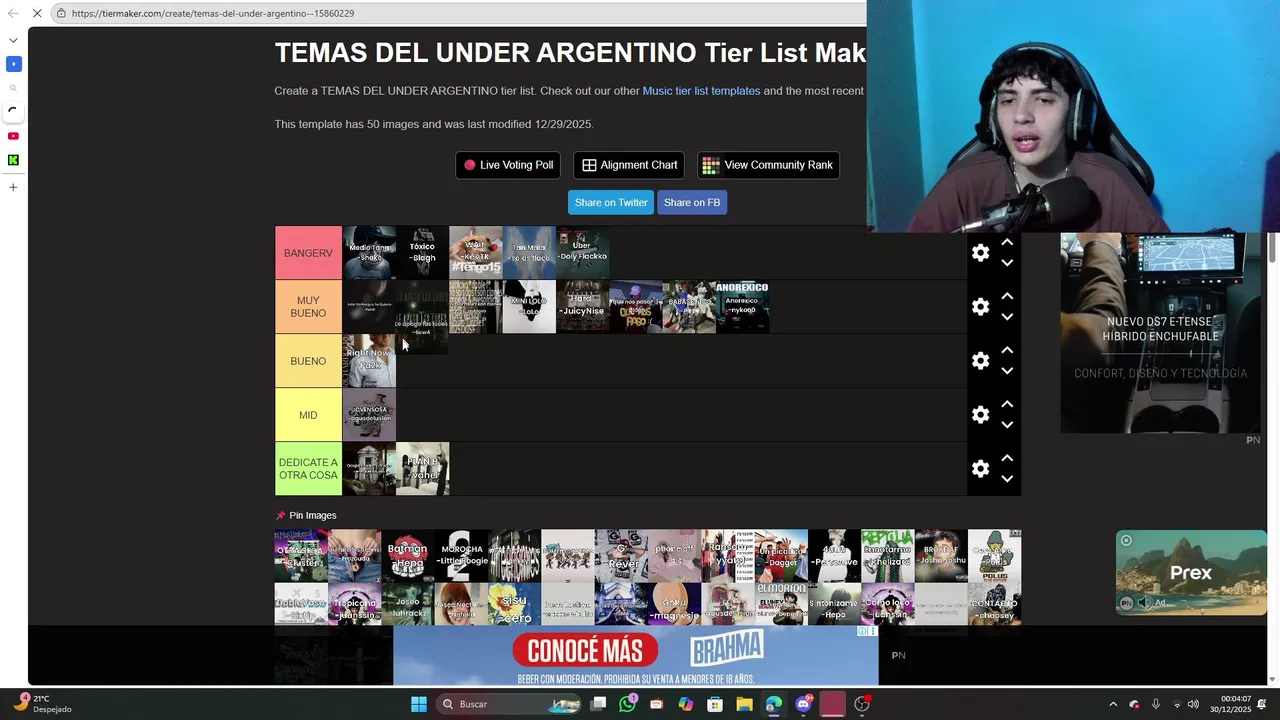Pick Sintonizame - Hepa from image pool
The height and width of the screenshot is (720, 1280).
(x=834, y=605)
